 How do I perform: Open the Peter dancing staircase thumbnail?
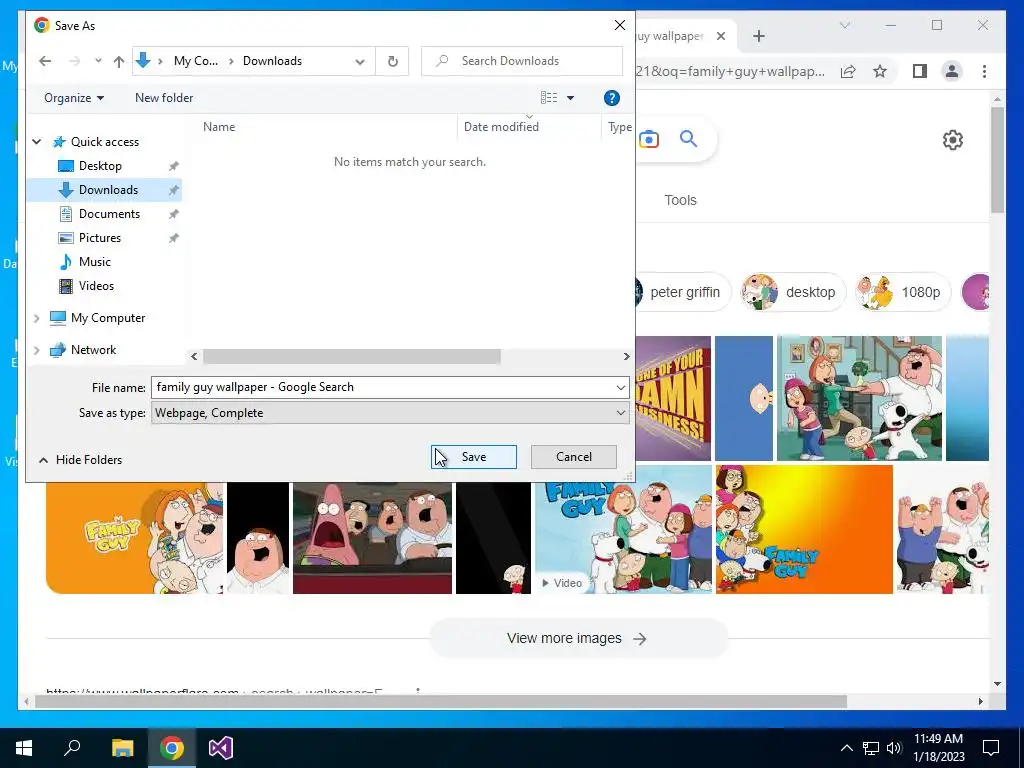[859, 398]
